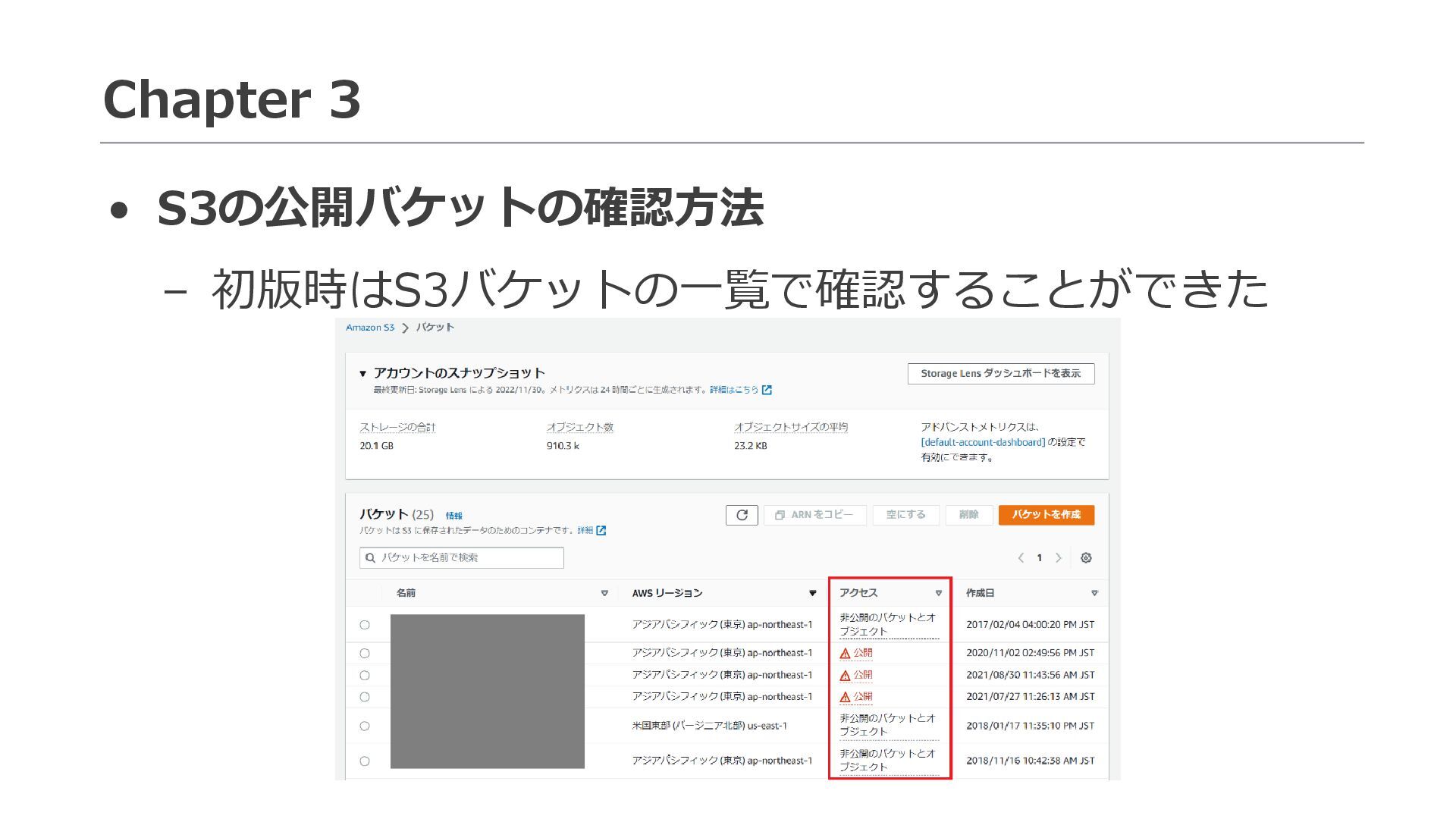Viewport: 1456px width, 819px height.
Task: Sort by the 作成日 column arrow
Action: [x=1094, y=593]
